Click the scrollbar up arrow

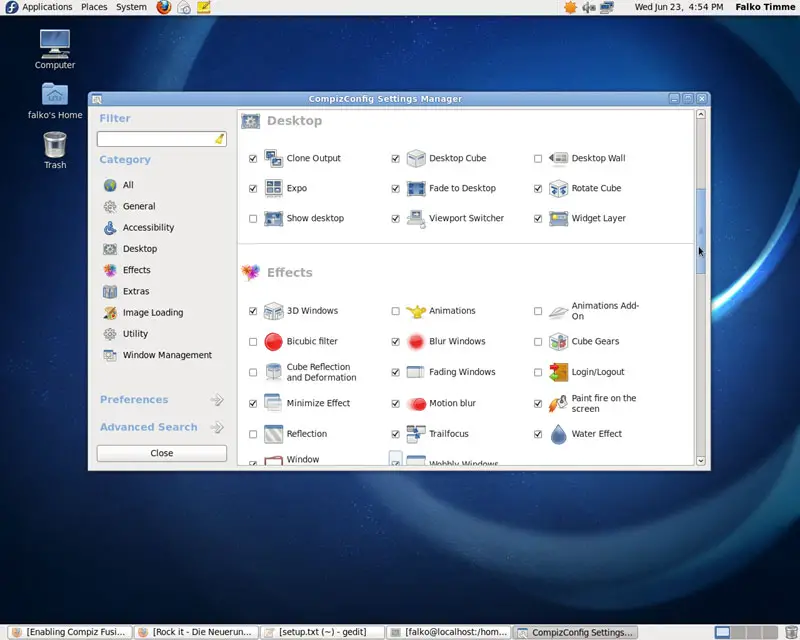701,114
